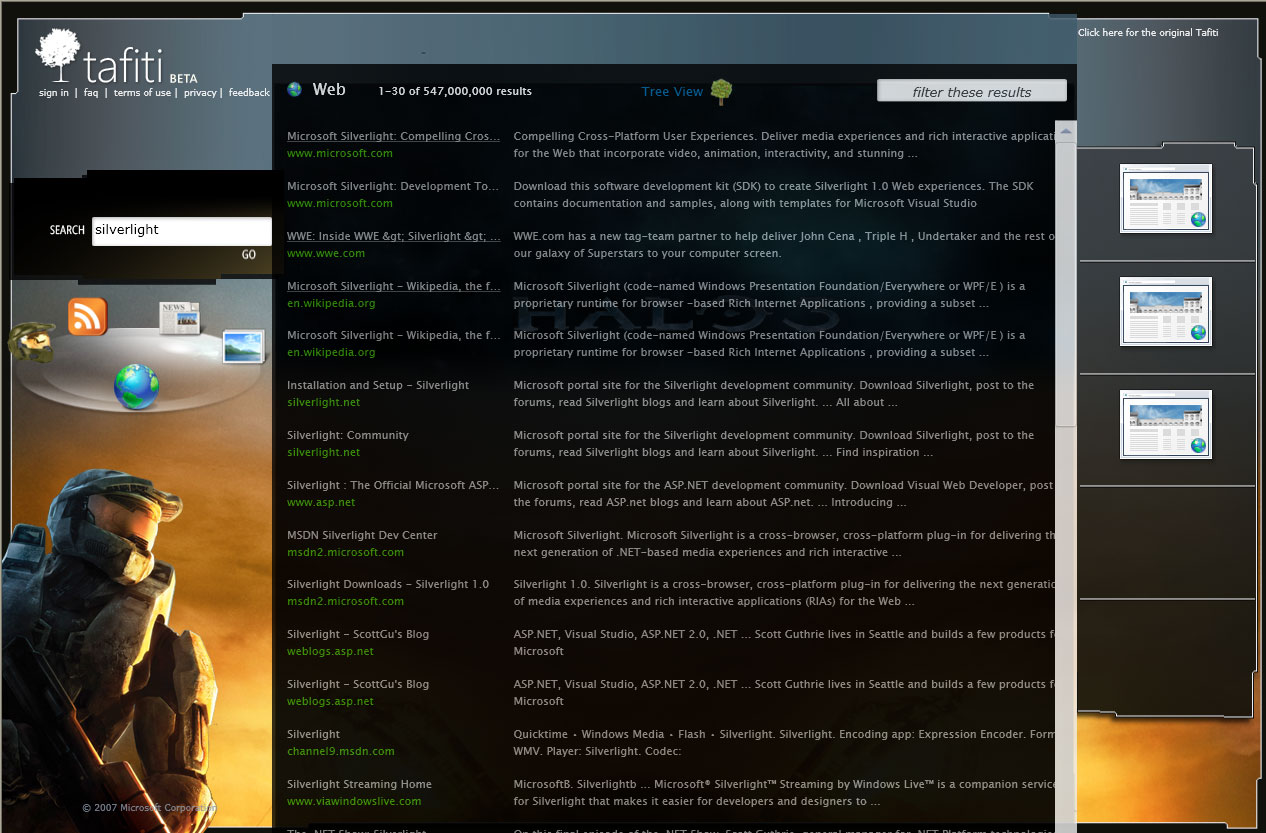Image resolution: width=1266 pixels, height=833 pixels.
Task: Click the channel9.msdn.com URL
Action: pyautogui.click(x=341, y=752)
